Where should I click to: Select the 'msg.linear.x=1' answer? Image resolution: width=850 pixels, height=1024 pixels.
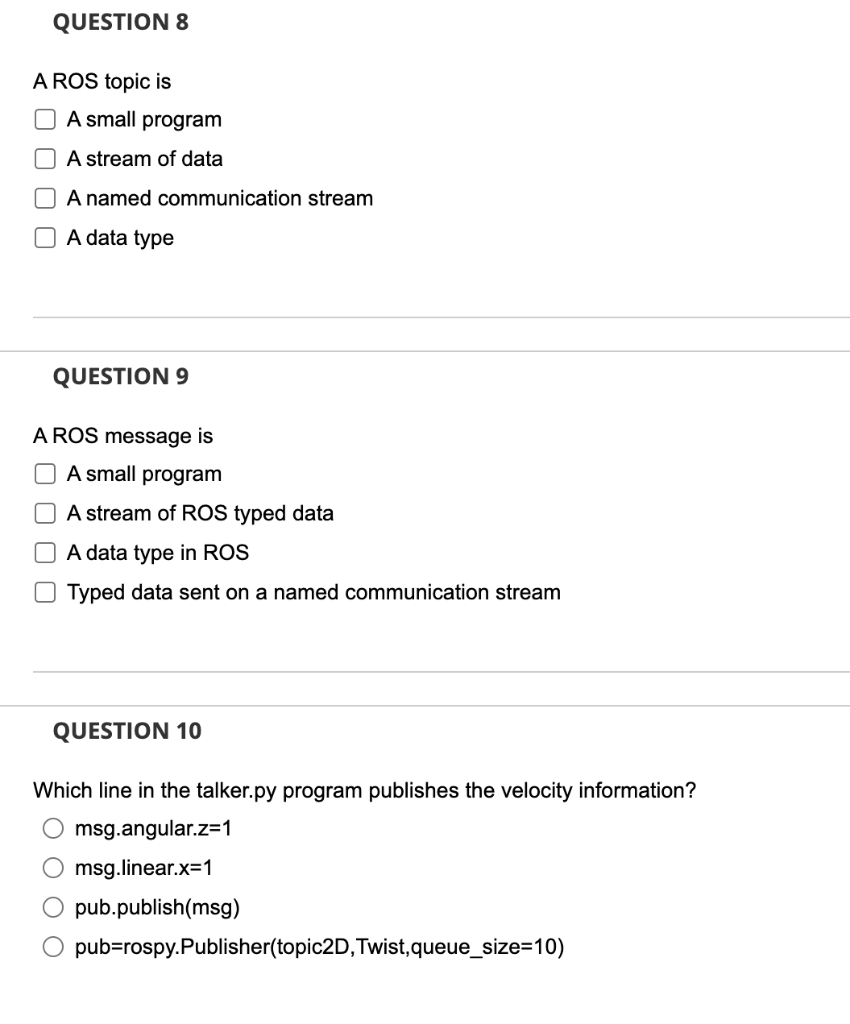[54, 867]
